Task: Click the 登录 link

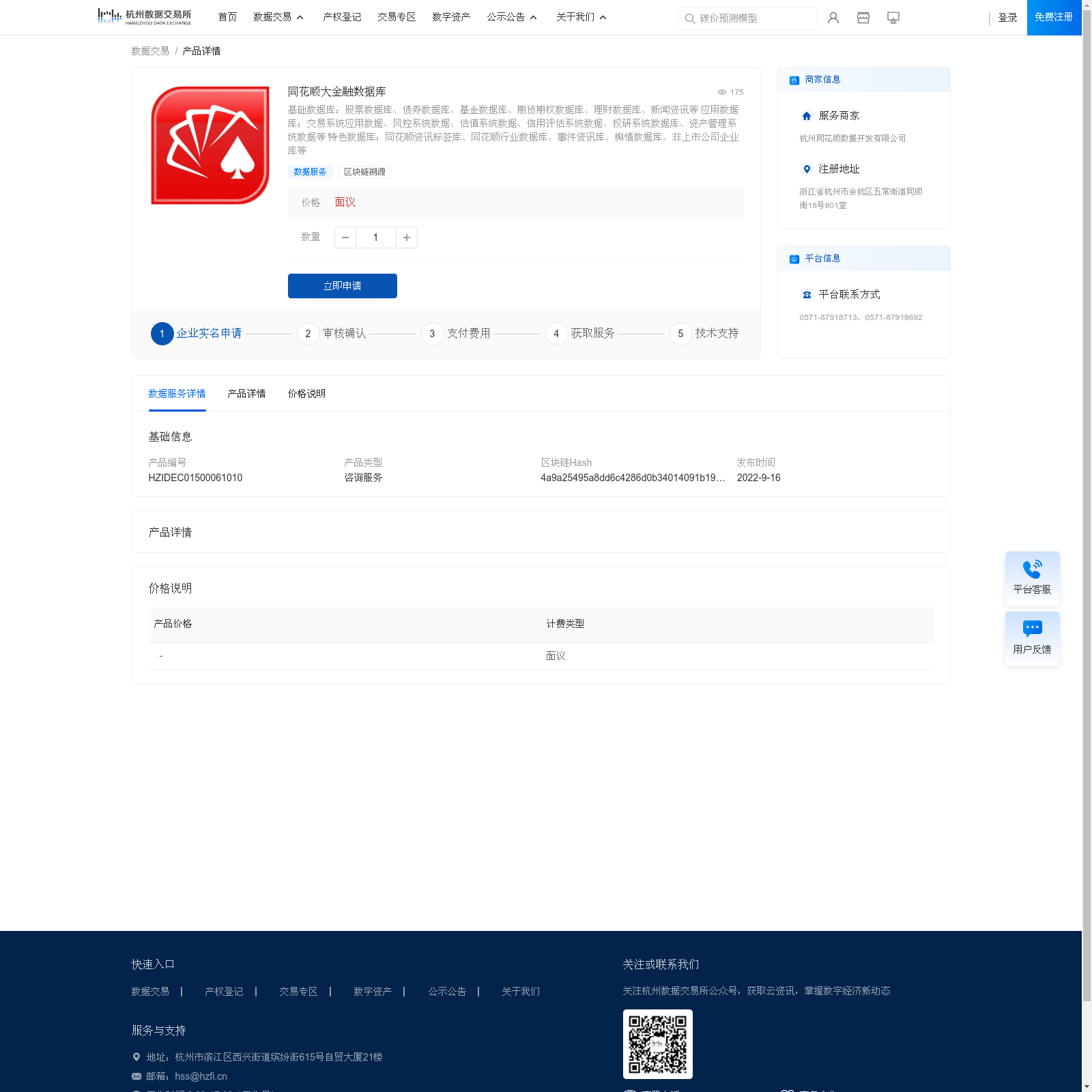Action: (x=1007, y=18)
